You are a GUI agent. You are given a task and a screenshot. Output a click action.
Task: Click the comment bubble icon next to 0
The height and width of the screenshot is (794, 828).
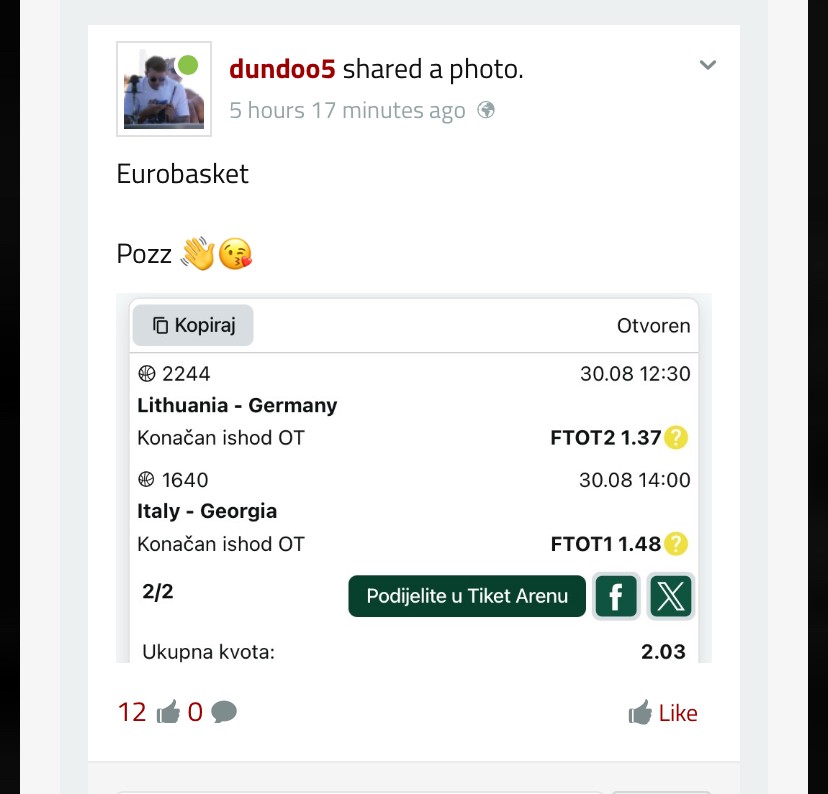(x=224, y=712)
